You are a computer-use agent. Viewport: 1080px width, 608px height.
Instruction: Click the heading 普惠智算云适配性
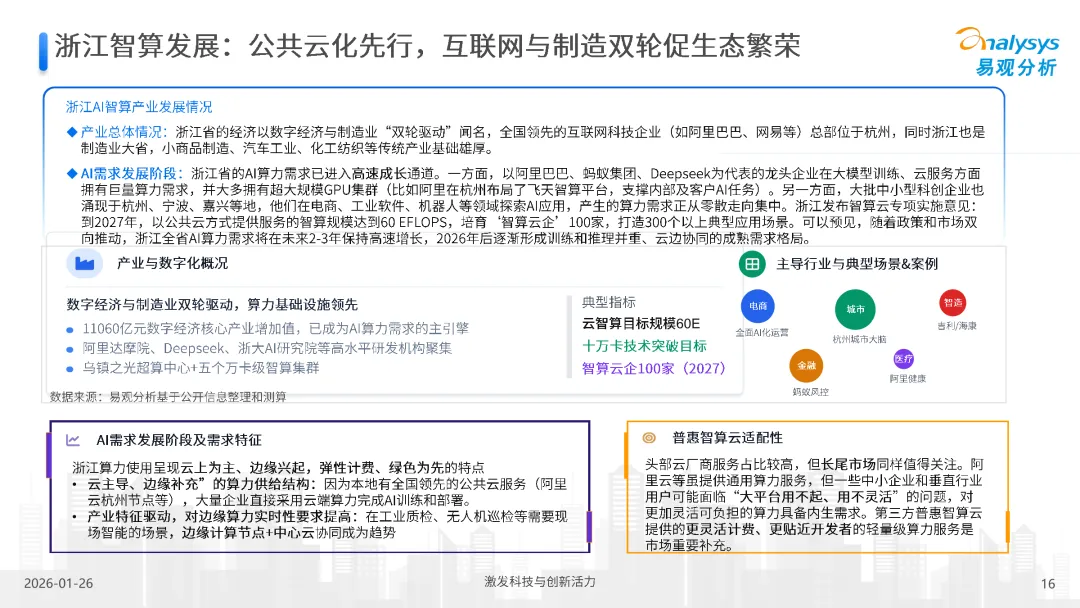pyautogui.click(x=727, y=437)
